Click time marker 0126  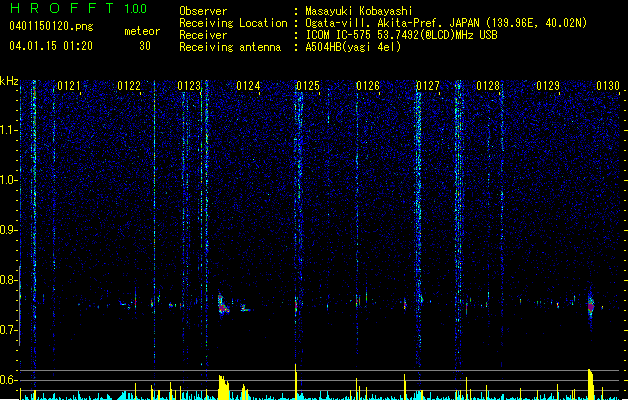(368, 86)
